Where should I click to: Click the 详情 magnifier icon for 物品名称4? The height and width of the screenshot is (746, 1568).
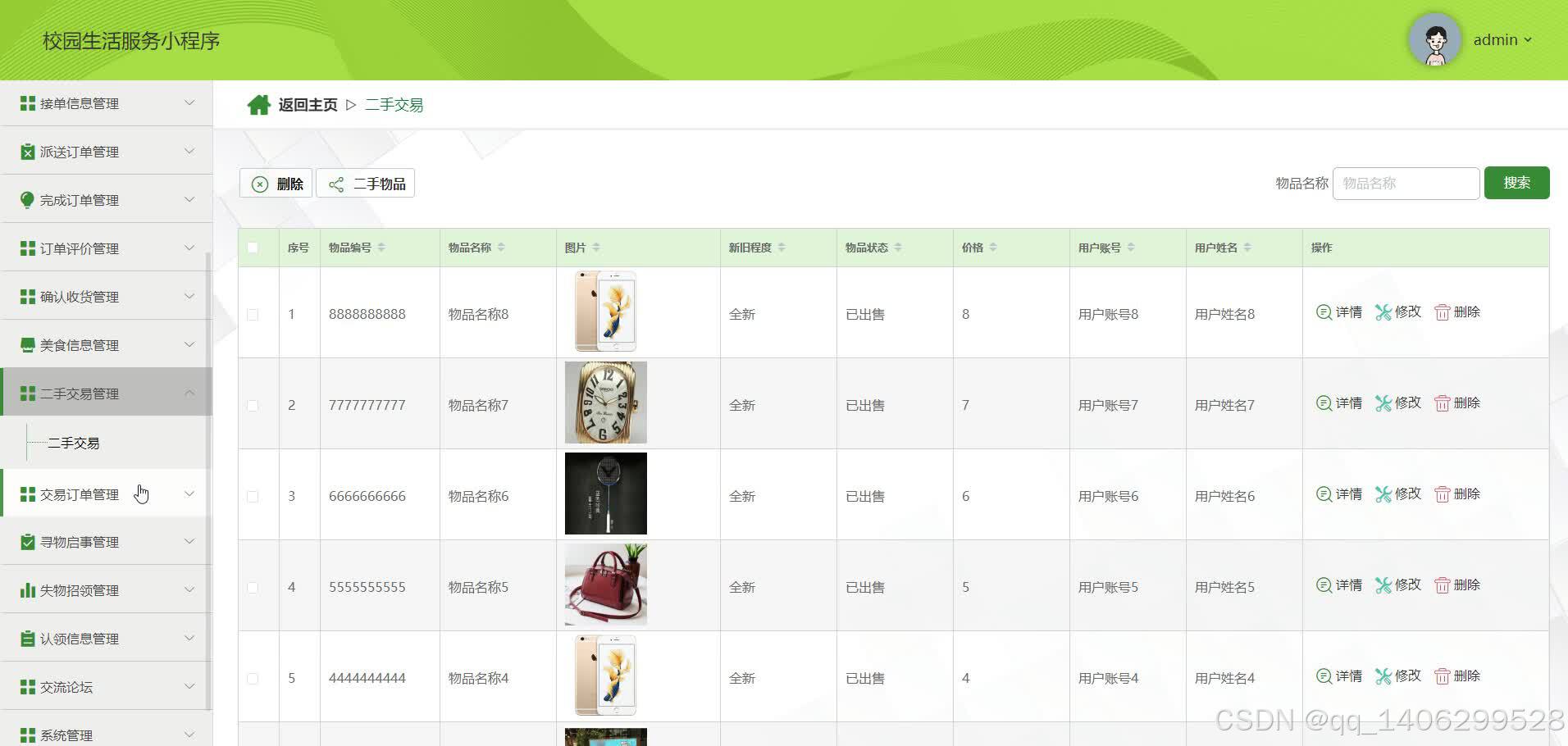(x=1324, y=676)
